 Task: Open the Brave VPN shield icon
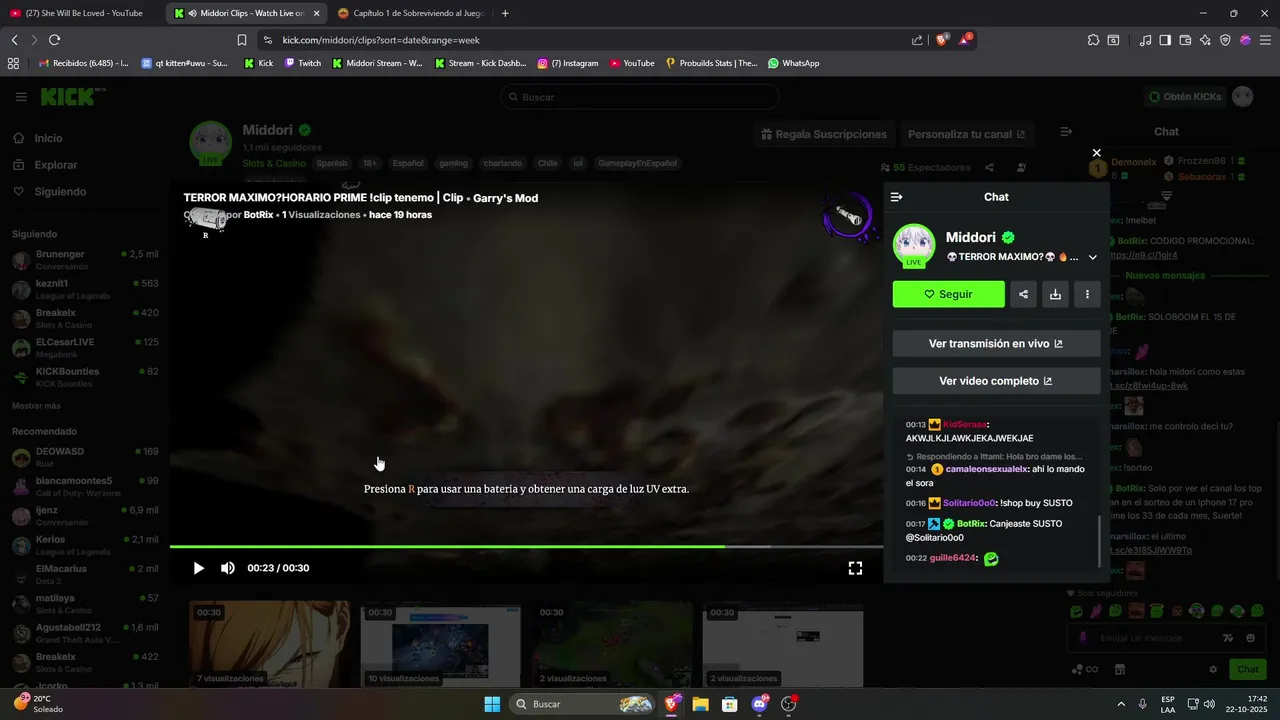pyautogui.click(x=1225, y=40)
